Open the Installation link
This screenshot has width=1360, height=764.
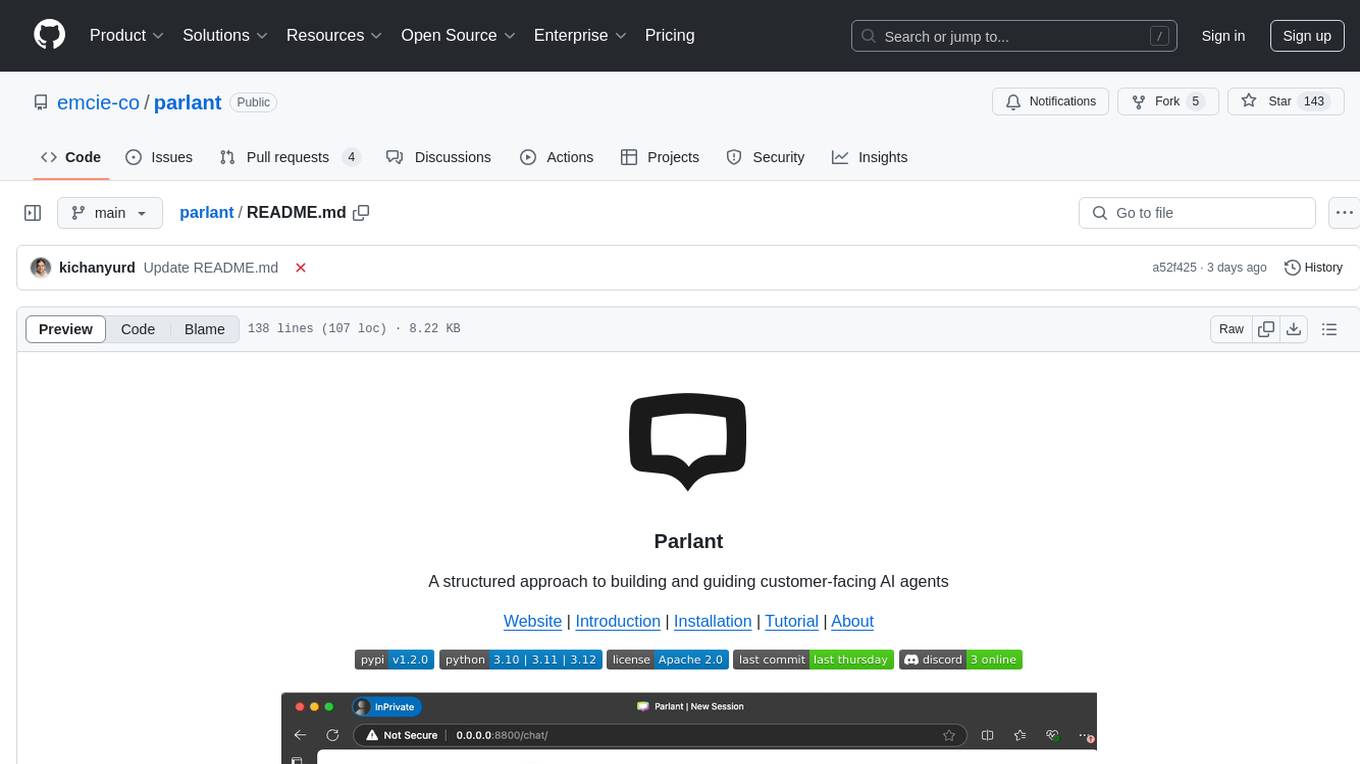pyautogui.click(x=713, y=621)
